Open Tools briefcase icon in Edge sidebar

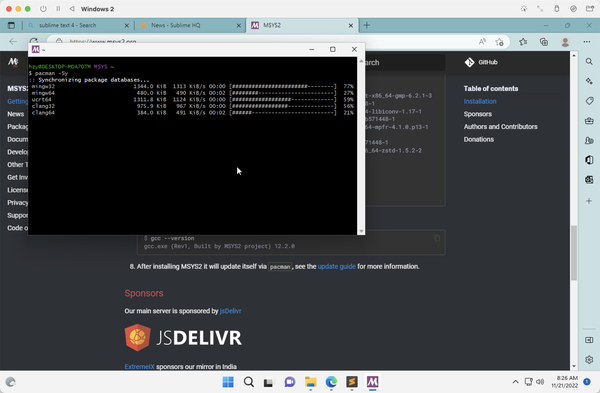point(589,121)
